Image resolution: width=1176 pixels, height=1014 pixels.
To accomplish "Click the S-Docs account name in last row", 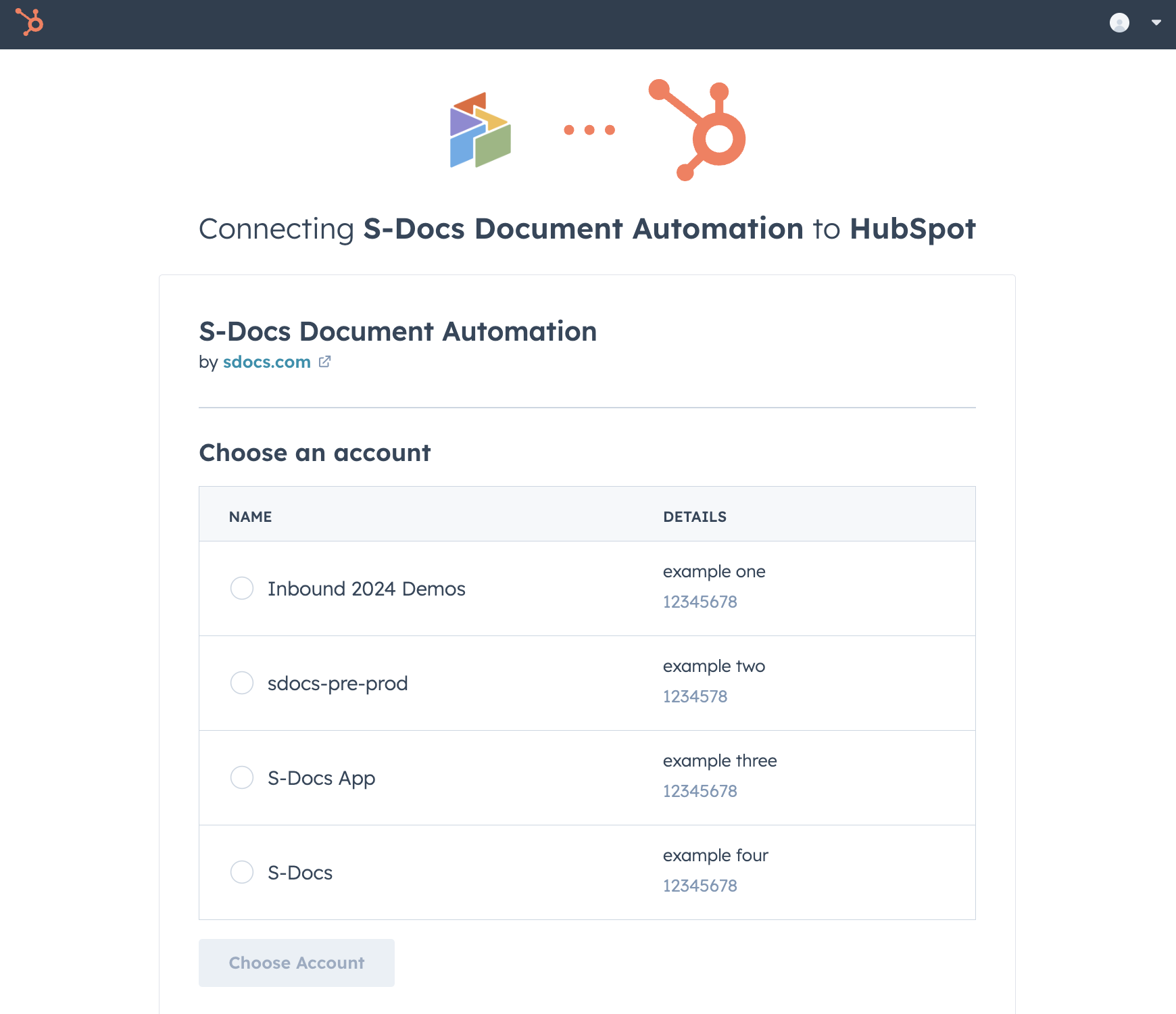I will click(x=300, y=873).
